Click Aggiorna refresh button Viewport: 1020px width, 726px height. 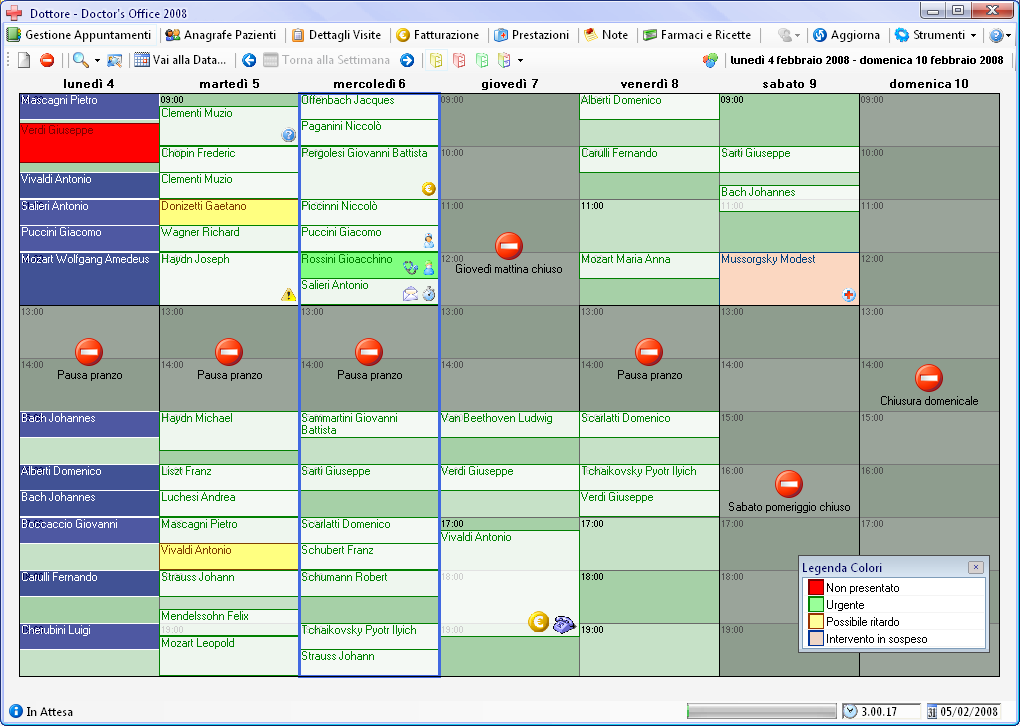click(846, 35)
